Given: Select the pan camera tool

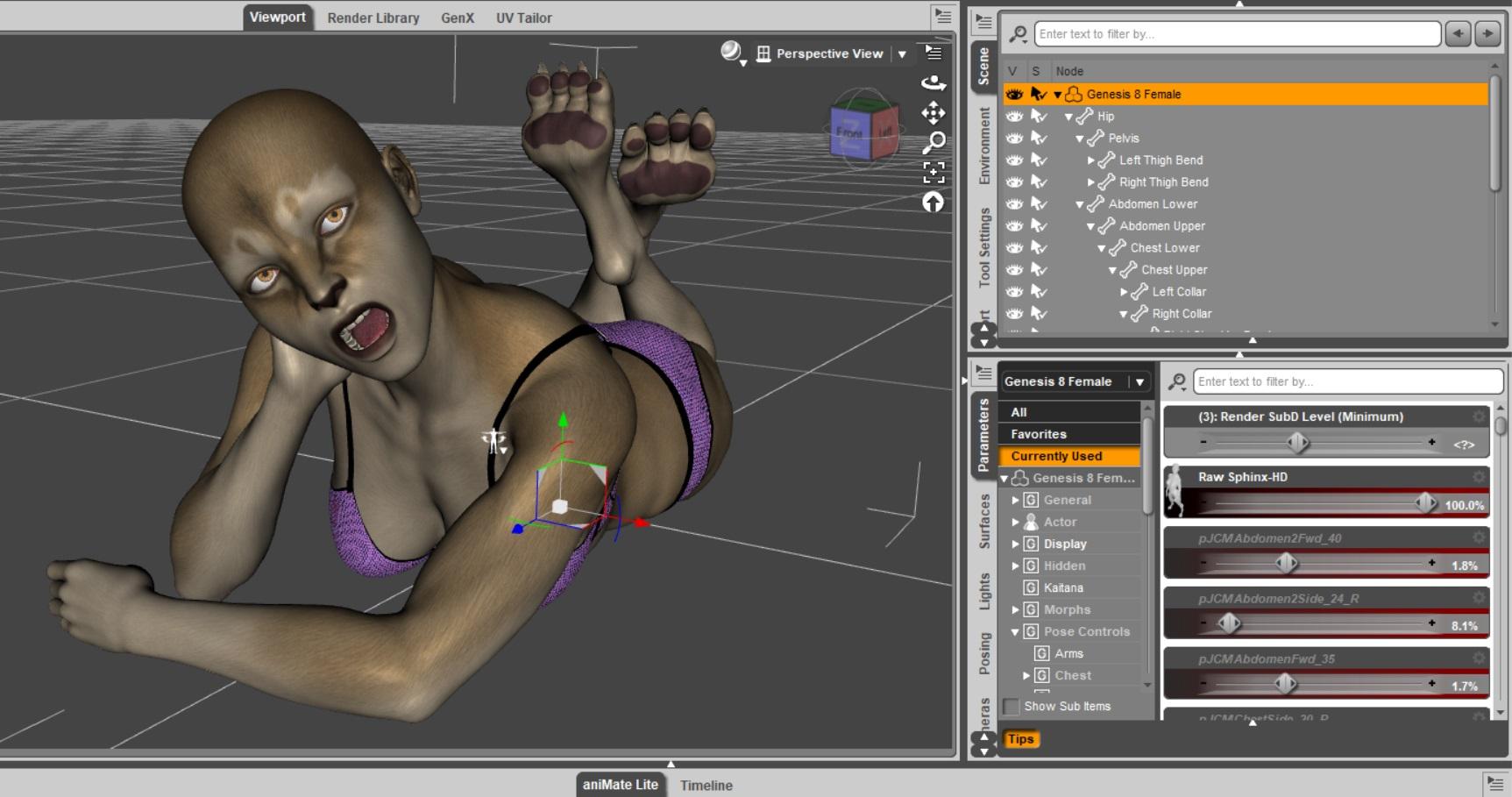Looking at the screenshot, I should tap(933, 112).
